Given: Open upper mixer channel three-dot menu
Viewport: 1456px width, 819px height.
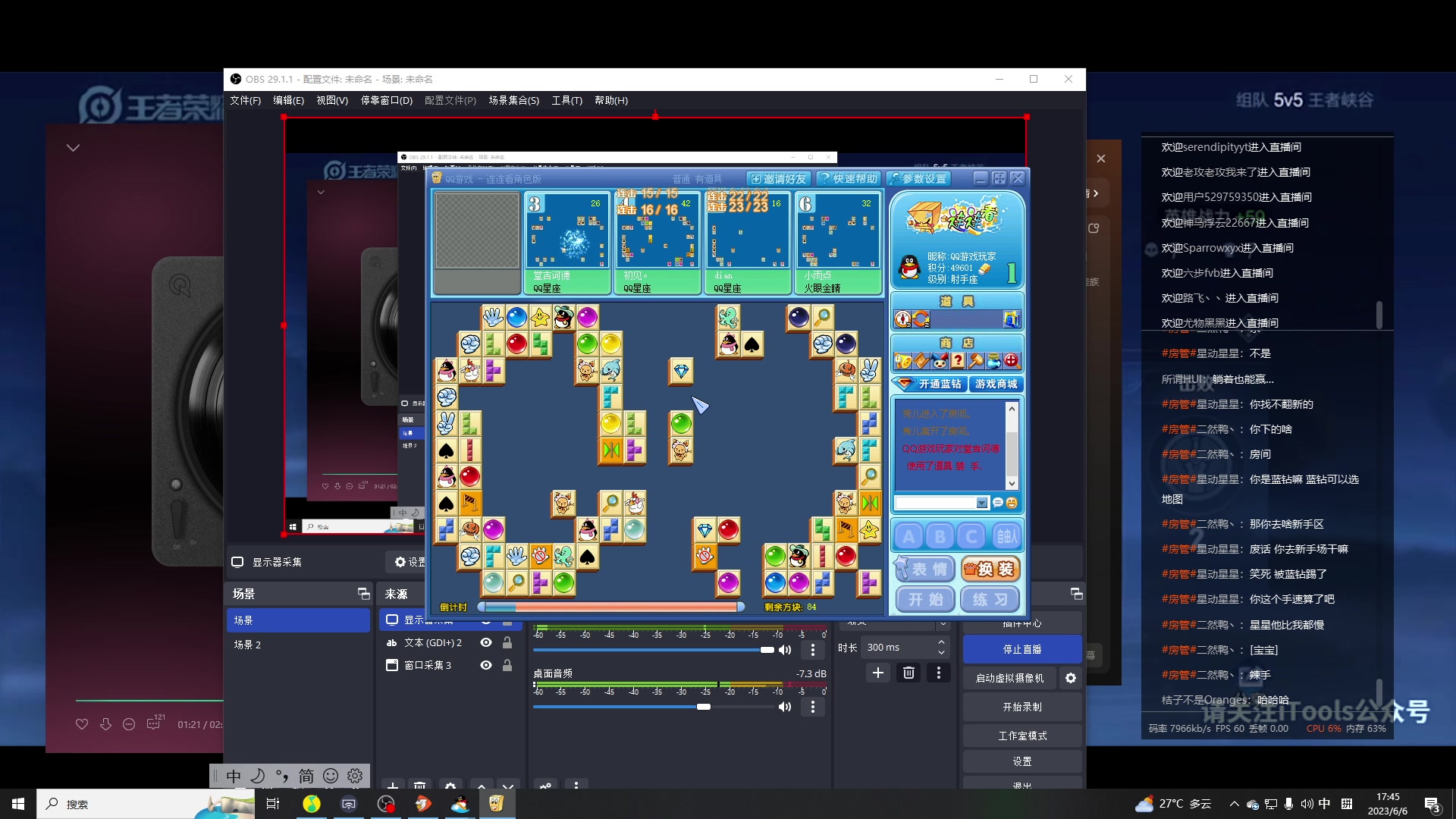Looking at the screenshot, I should tap(813, 650).
